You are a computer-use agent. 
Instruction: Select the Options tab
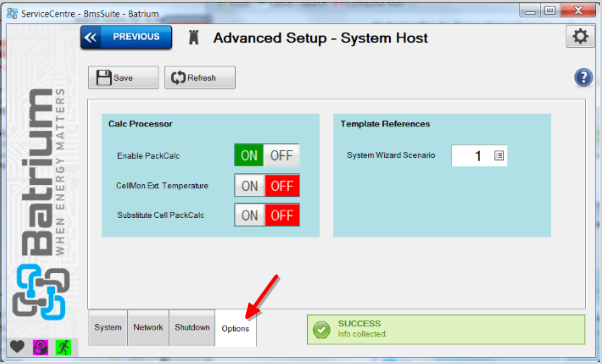point(235,329)
